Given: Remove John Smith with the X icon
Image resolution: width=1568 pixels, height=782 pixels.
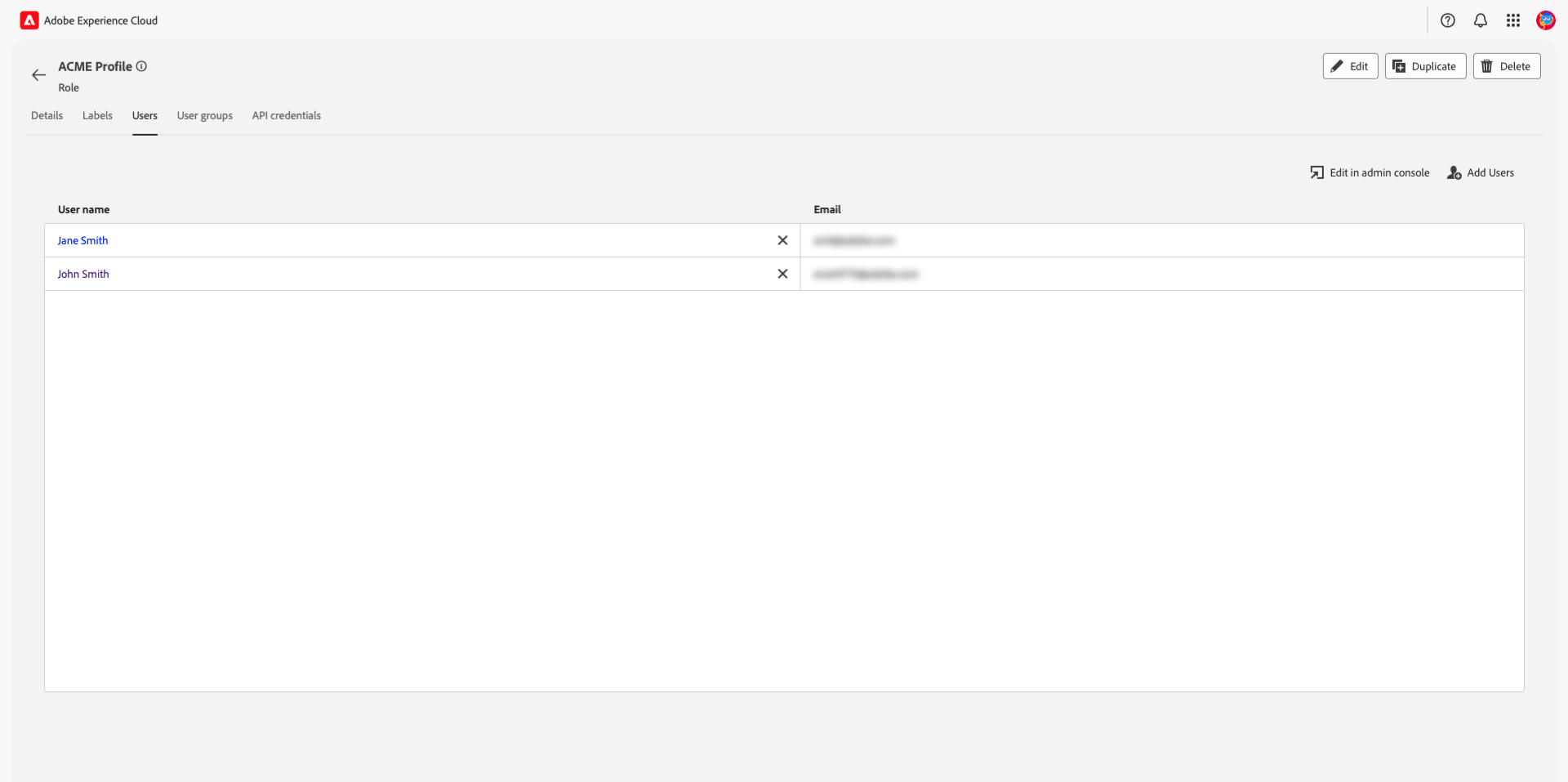Looking at the screenshot, I should 782,274.
